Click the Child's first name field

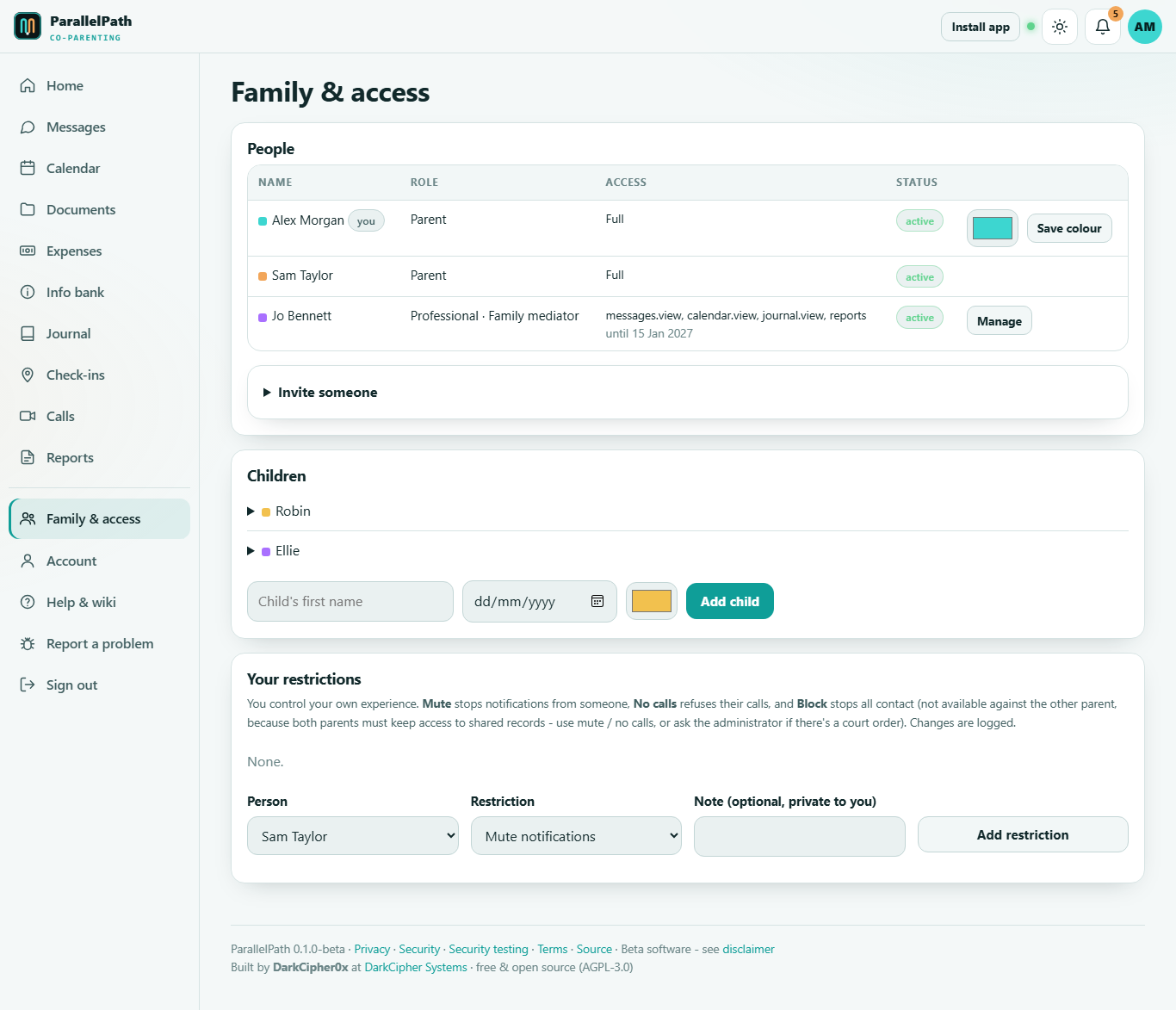coord(350,601)
